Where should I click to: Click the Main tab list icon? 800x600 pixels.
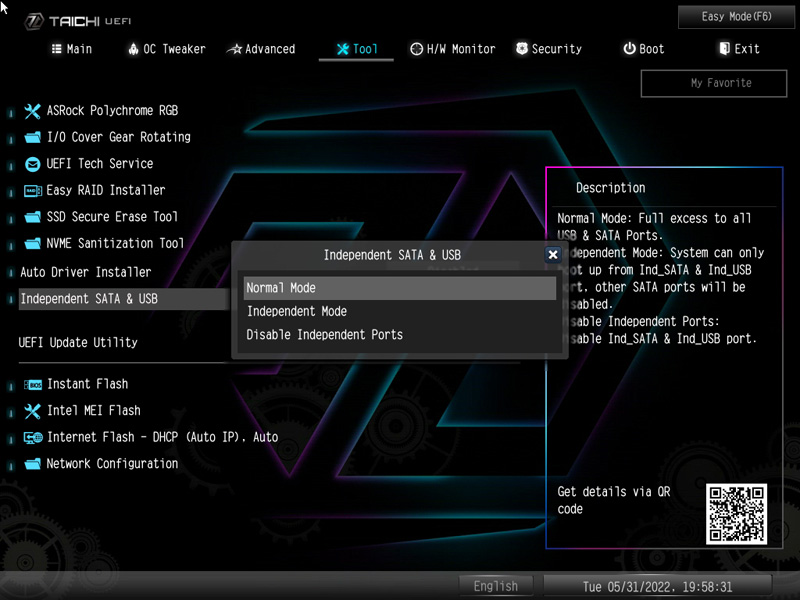(57, 49)
